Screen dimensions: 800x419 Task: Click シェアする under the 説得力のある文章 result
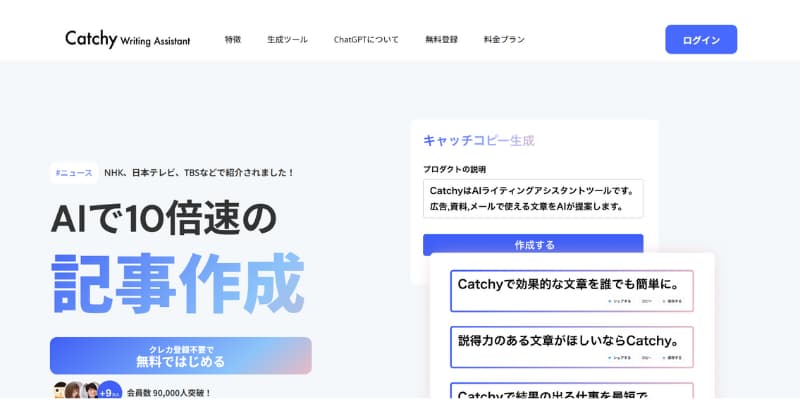point(620,358)
